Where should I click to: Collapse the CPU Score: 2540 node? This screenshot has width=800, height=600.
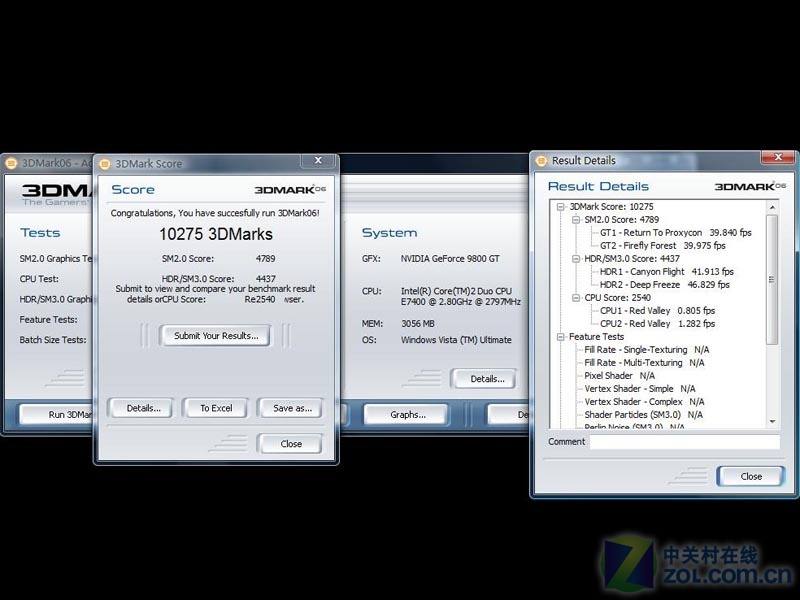pos(576,297)
